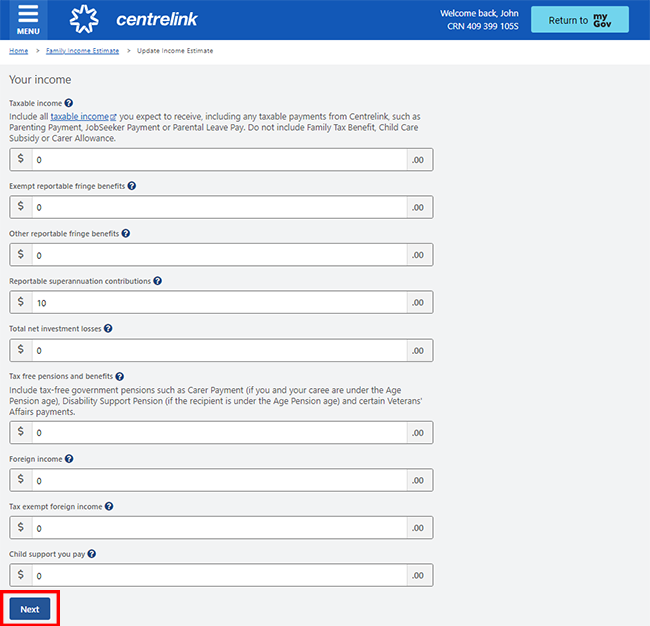Click the 'CRN 409 399 105S' text
The height and width of the screenshot is (626, 650).
[x=483, y=27]
